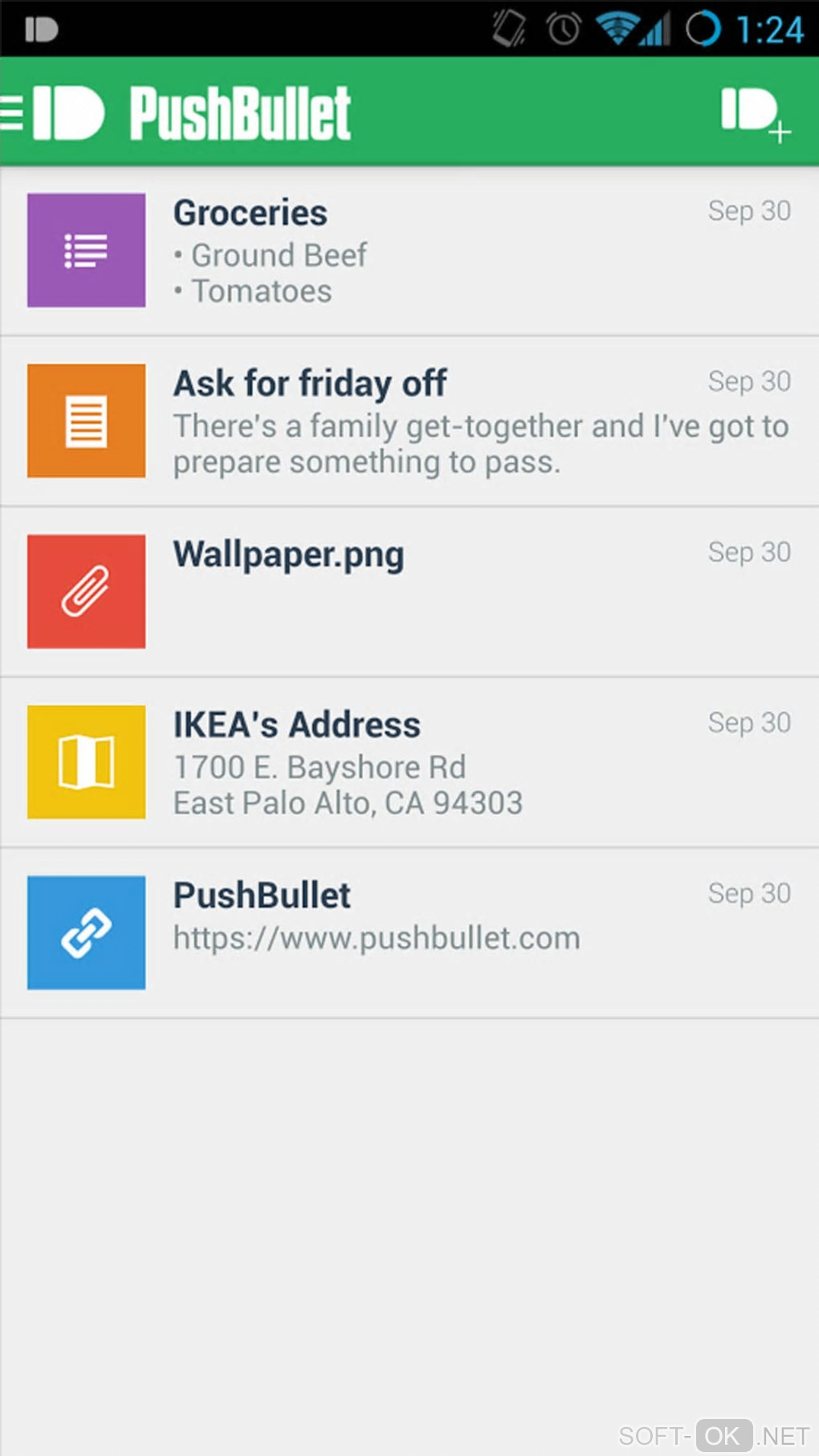819x1456 pixels.
Task: Tap the alarm clock status icon
Action: coord(564,30)
